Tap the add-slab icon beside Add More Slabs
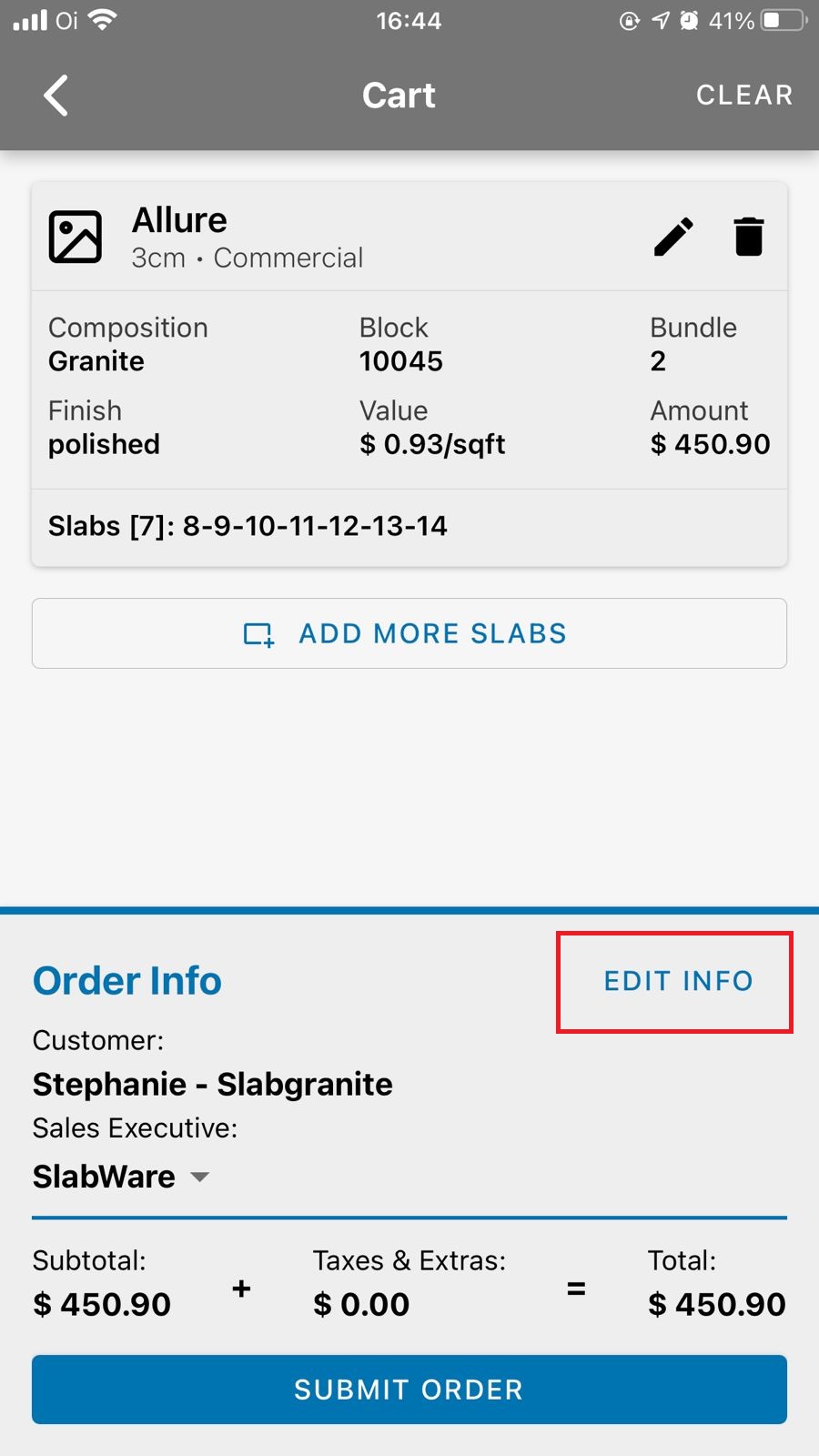The image size is (819, 1456). pyautogui.click(x=259, y=634)
